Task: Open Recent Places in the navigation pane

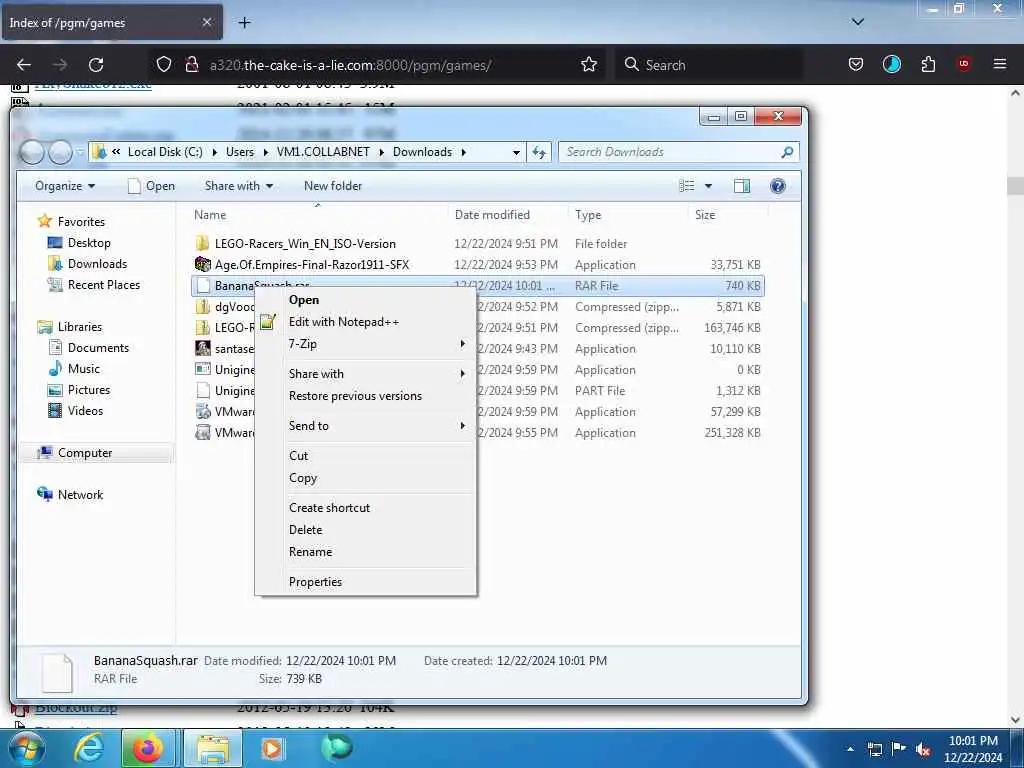Action: pos(94,285)
